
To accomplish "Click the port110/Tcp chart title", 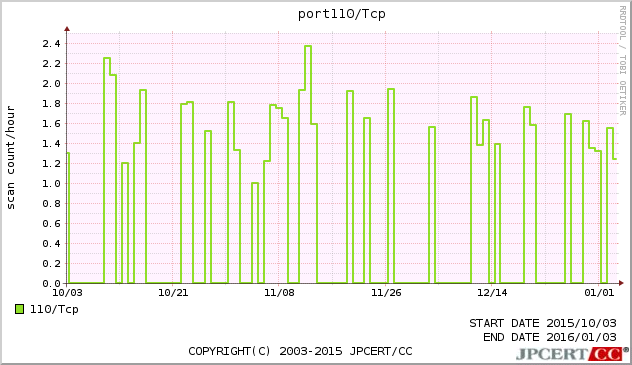I will tap(341, 14).
